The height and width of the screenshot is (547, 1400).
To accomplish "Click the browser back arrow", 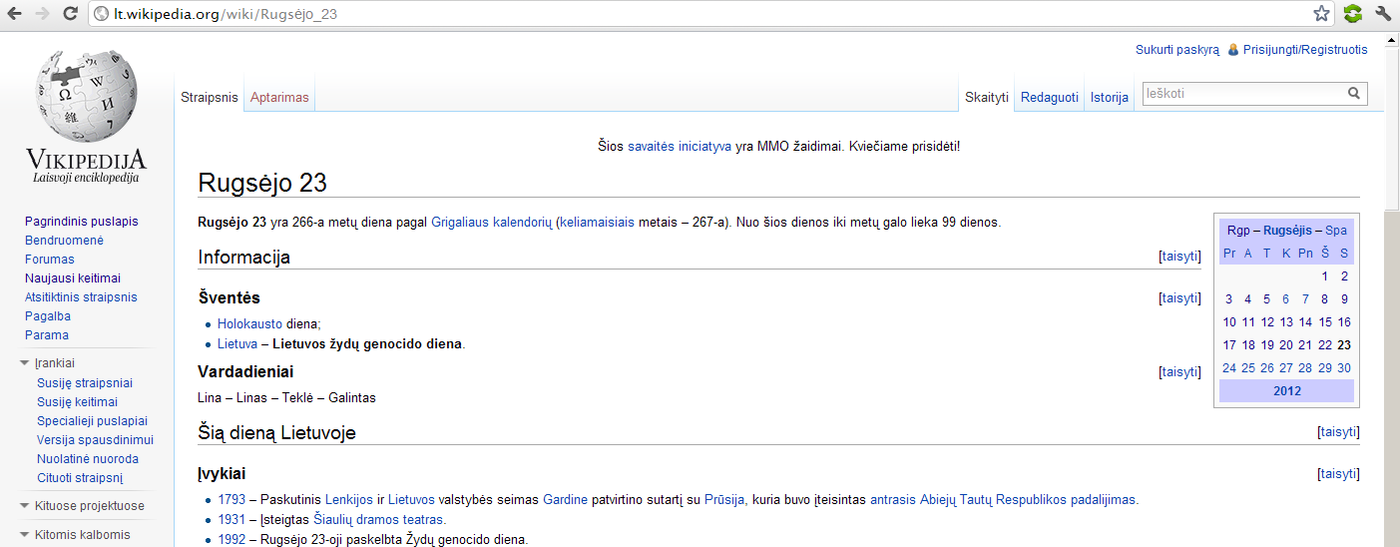I will click(16, 14).
